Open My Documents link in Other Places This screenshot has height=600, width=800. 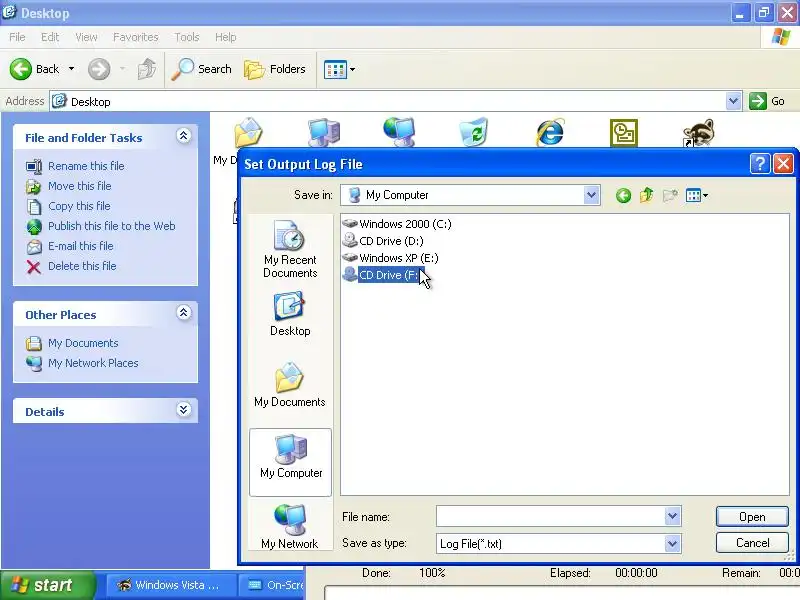(83, 343)
